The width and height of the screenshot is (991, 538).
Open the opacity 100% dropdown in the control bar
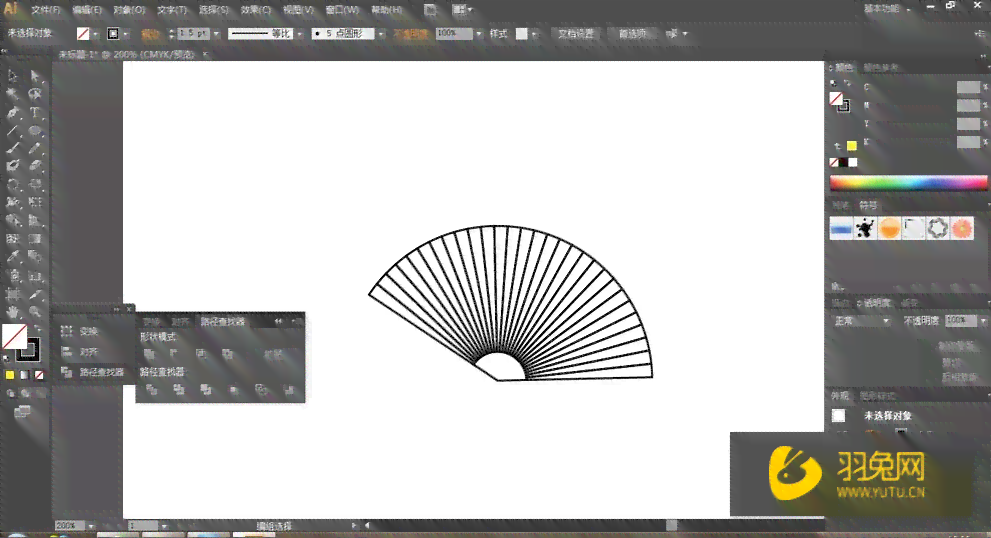[x=478, y=34]
